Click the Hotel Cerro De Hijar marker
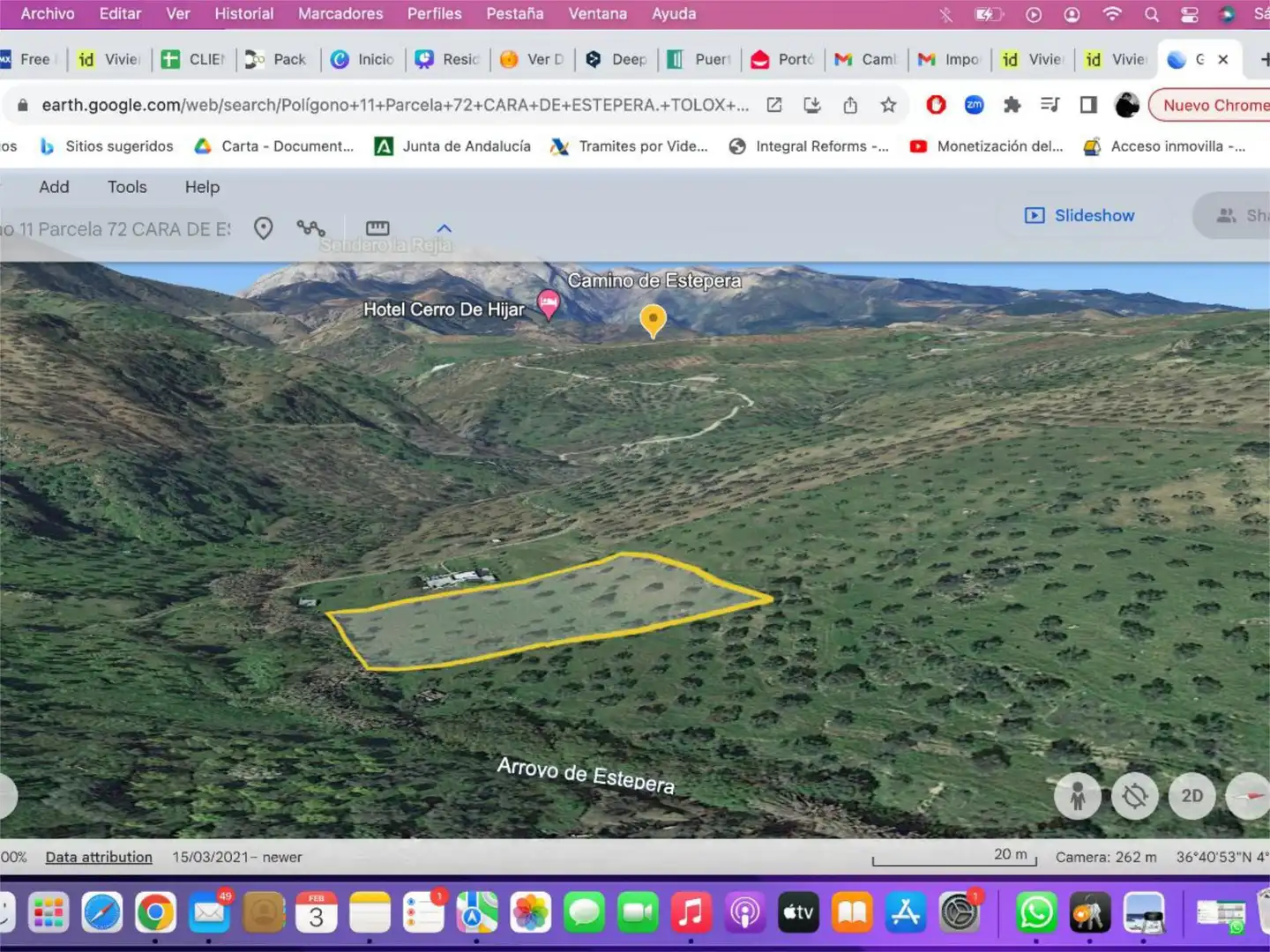 [x=548, y=304]
